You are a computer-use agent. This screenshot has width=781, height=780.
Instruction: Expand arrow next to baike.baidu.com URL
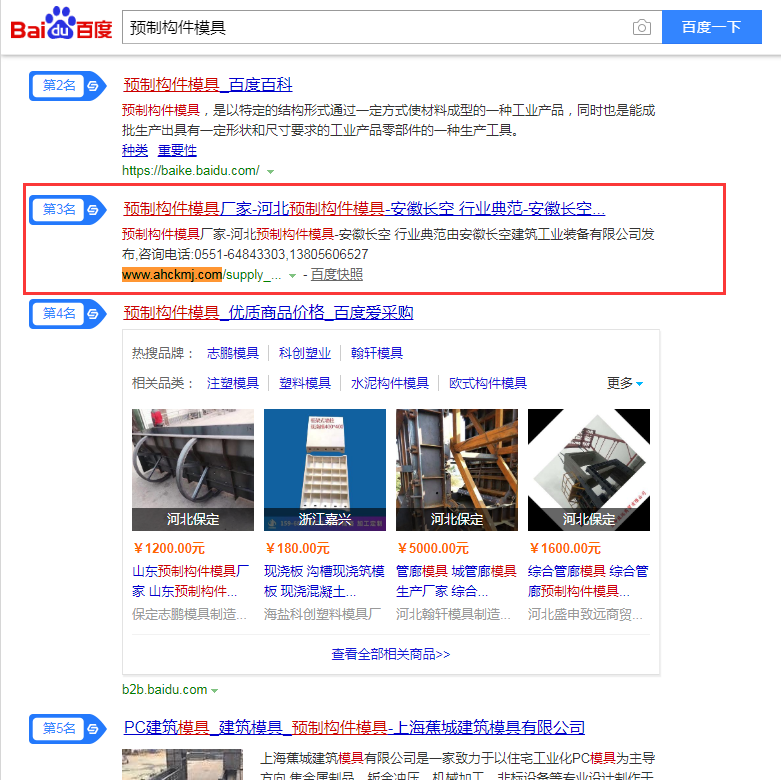click(270, 172)
